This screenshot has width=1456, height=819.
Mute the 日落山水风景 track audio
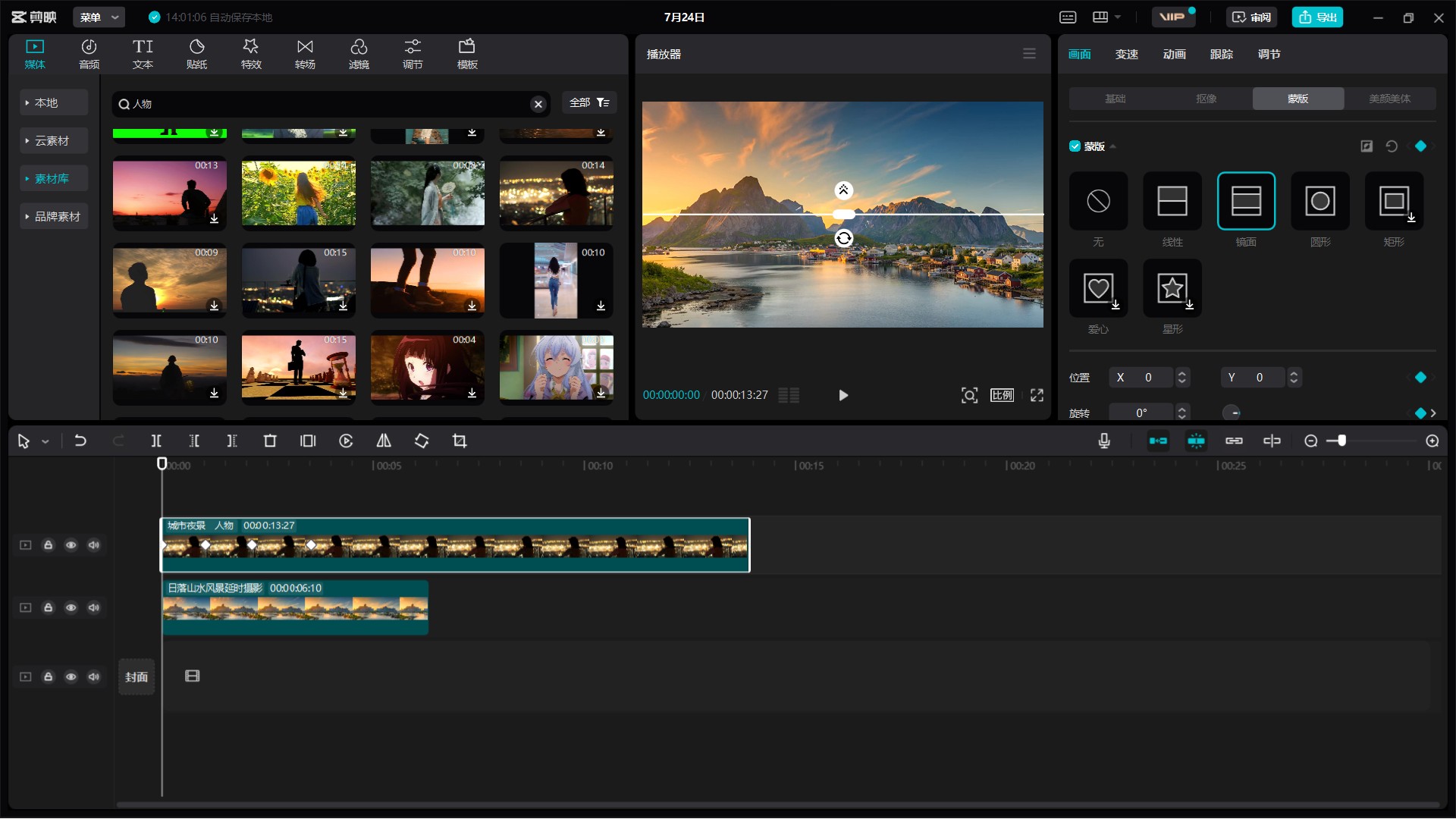pyautogui.click(x=94, y=607)
